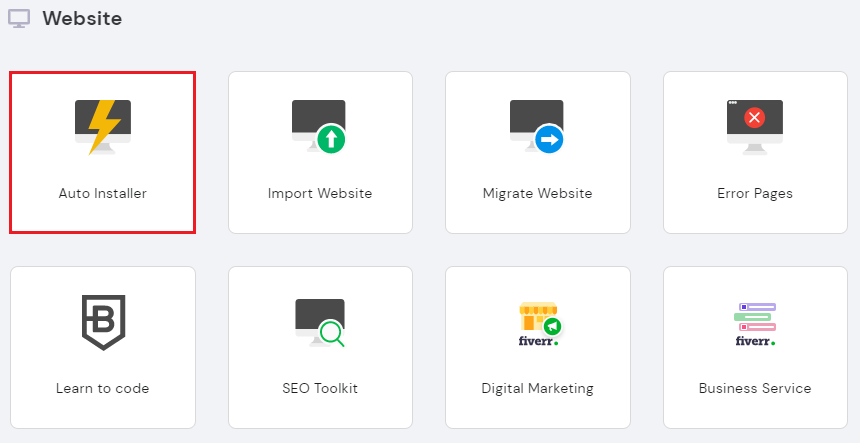Click the Business Service Fiverr icon
Screen dimensions: 860x443
pyautogui.click(x=755, y=316)
